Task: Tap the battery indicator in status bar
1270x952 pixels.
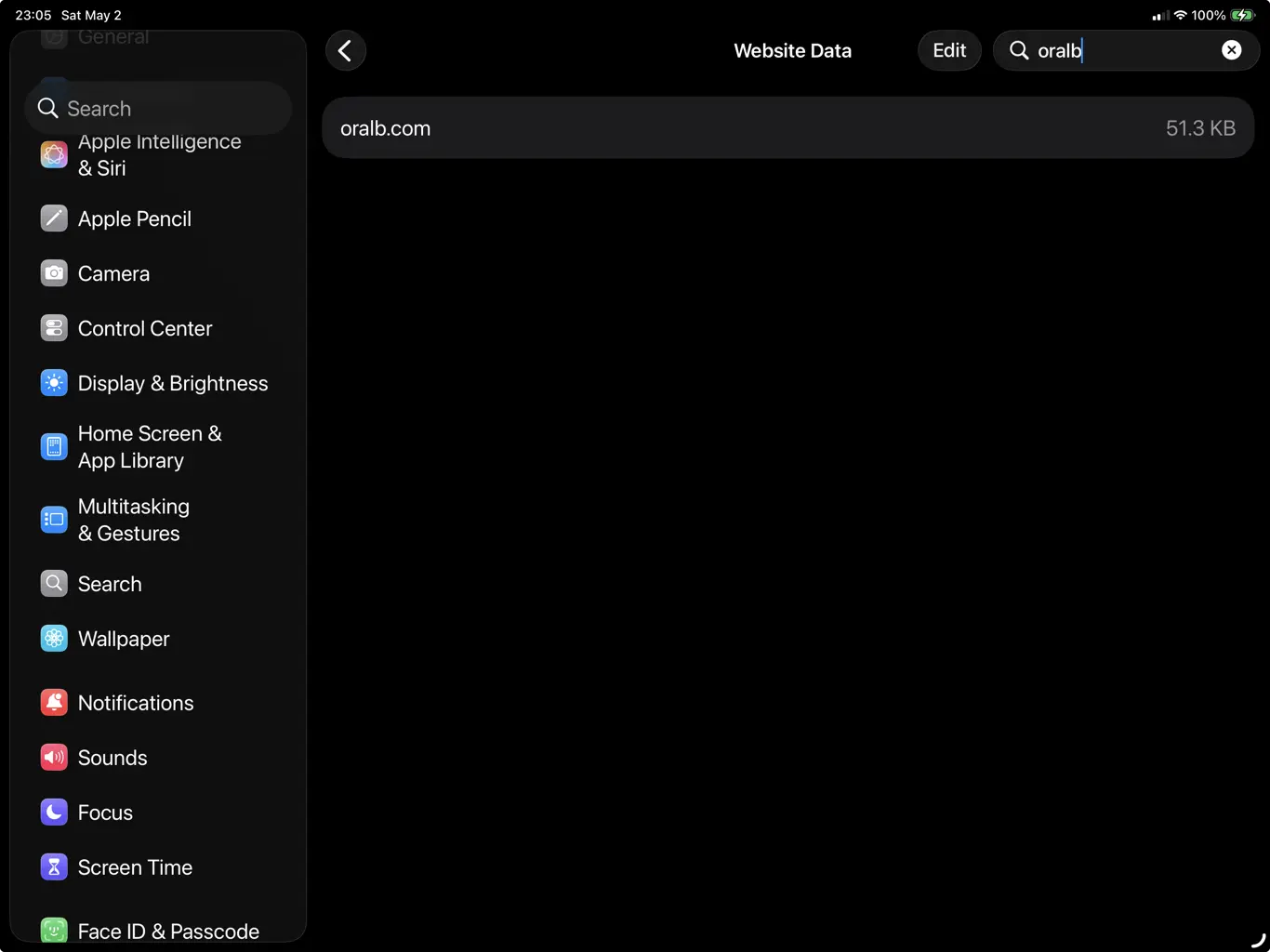Action: (x=1243, y=15)
